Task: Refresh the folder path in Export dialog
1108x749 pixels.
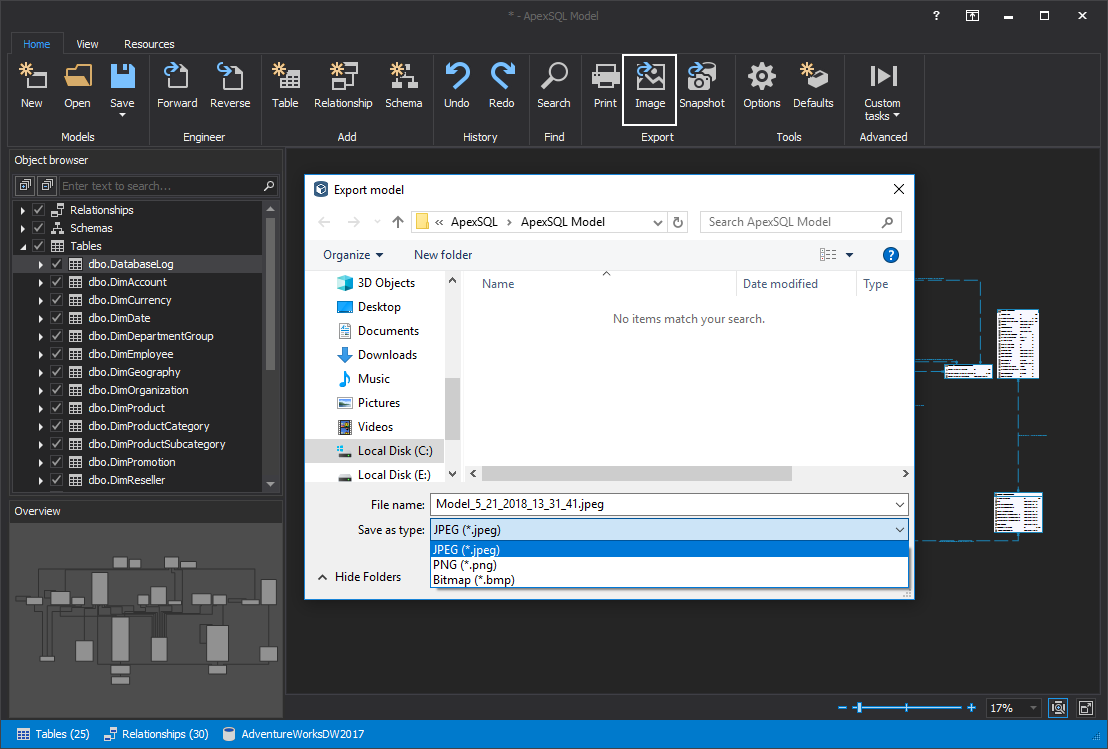Action: point(678,222)
